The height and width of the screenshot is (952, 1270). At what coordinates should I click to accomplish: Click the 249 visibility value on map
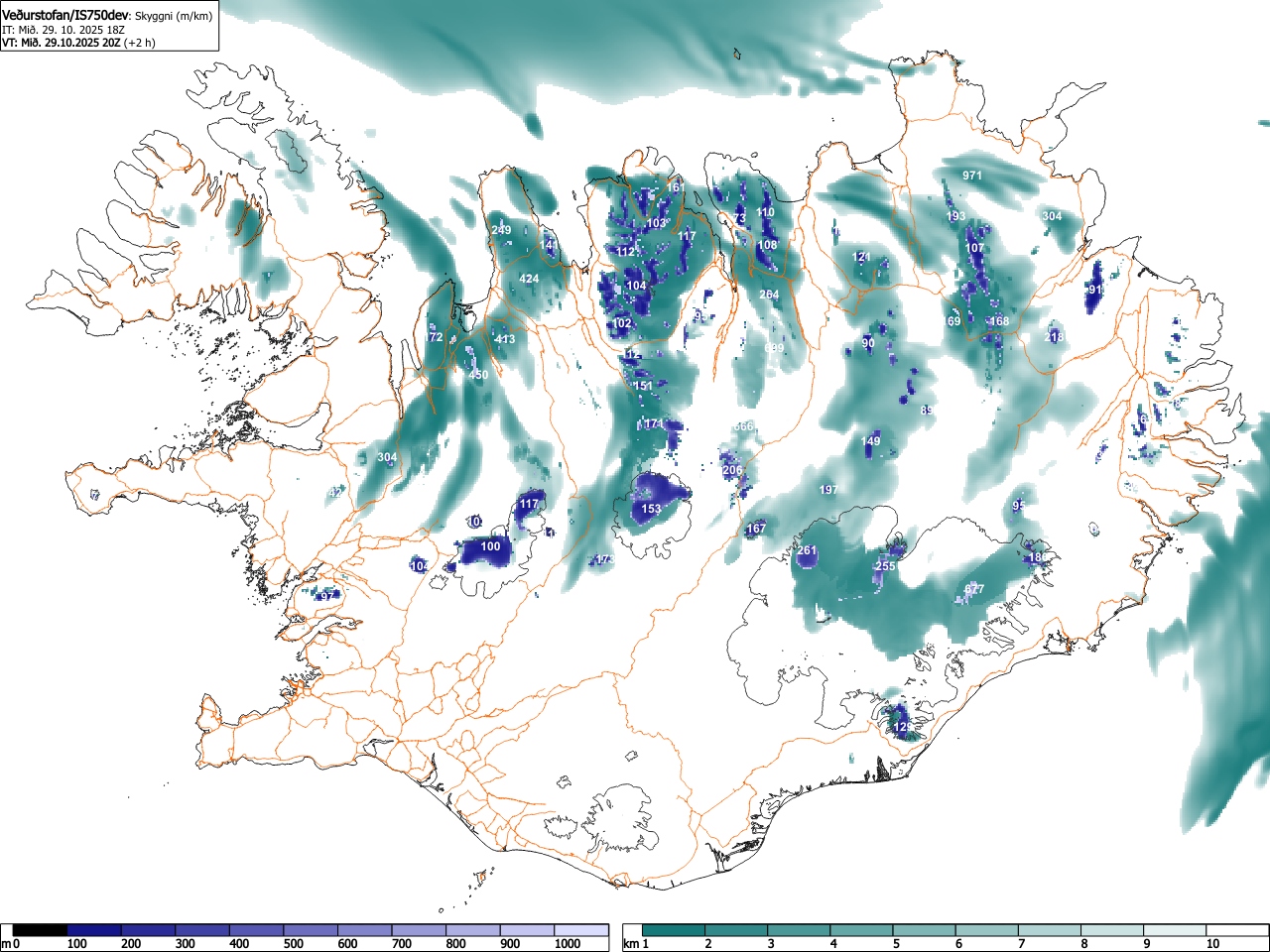click(x=501, y=230)
